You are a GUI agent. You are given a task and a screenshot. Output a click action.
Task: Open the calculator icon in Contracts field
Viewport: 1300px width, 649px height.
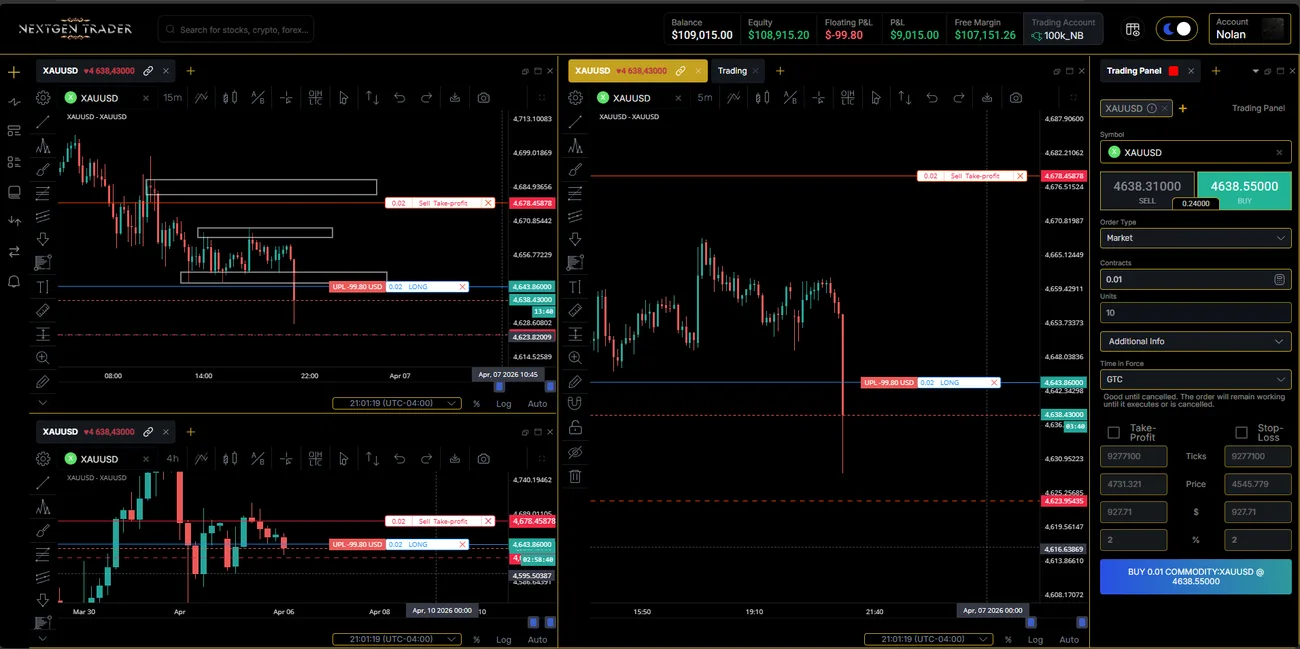tap(1279, 280)
